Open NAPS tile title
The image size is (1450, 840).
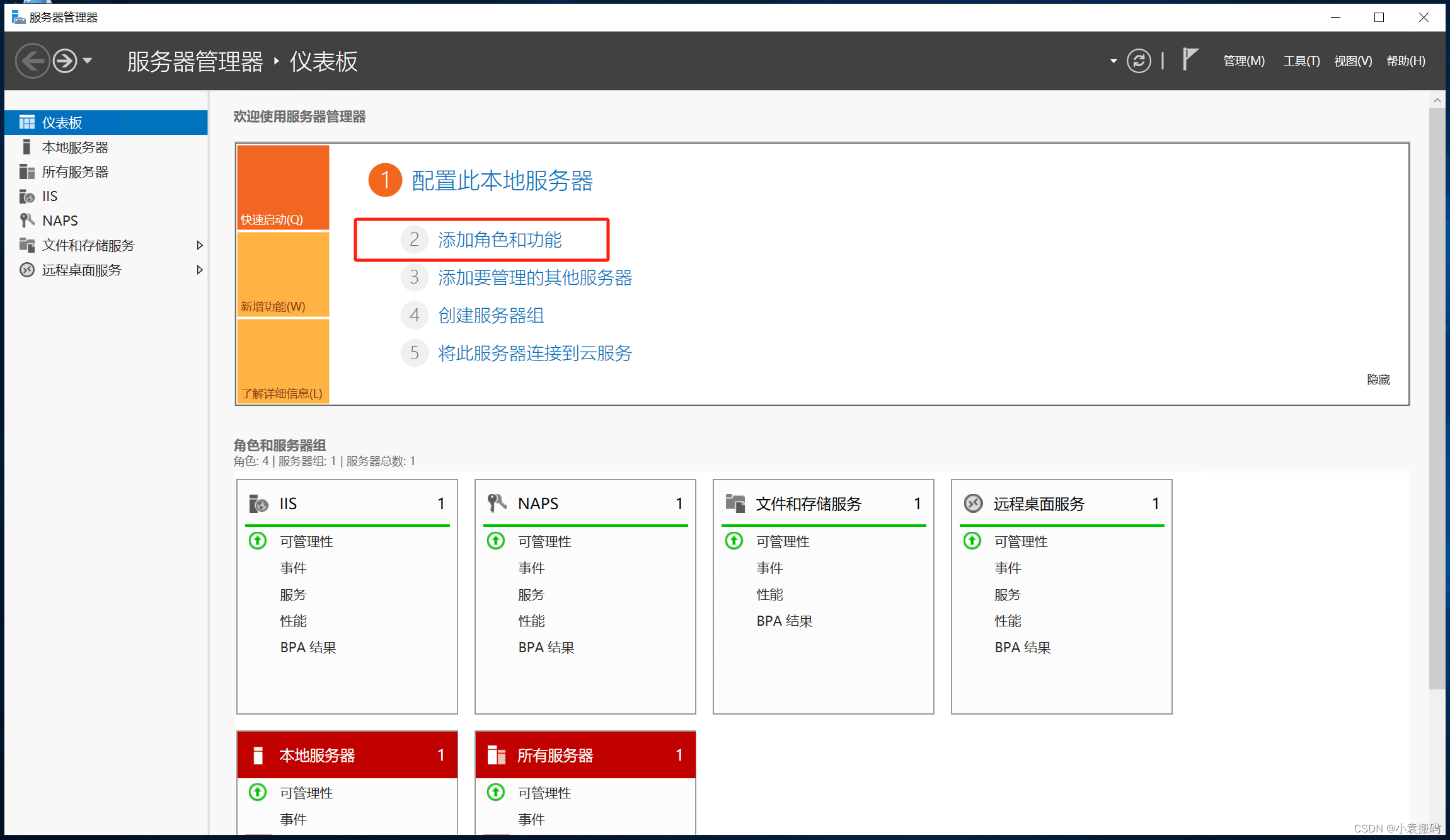click(x=538, y=503)
